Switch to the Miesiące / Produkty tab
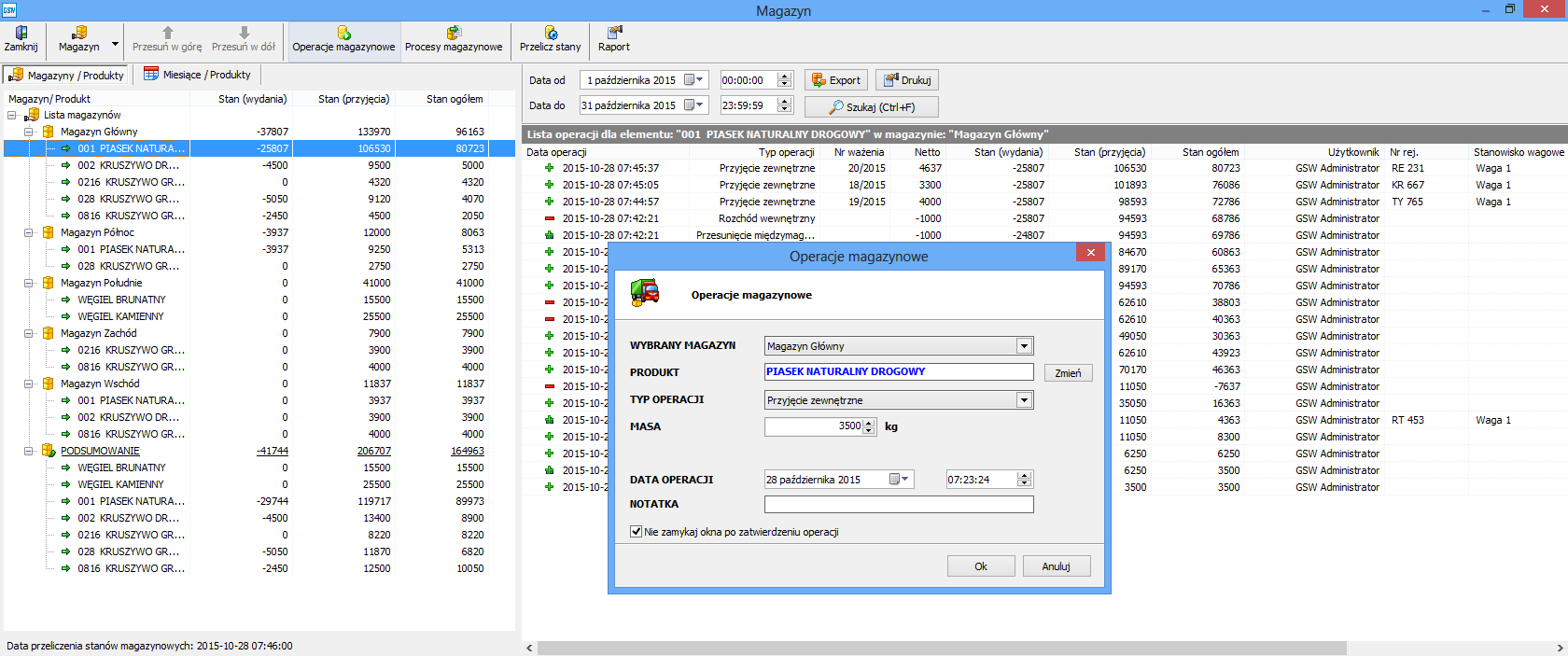Viewport: 1568px width, 656px height. (x=197, y=75)
